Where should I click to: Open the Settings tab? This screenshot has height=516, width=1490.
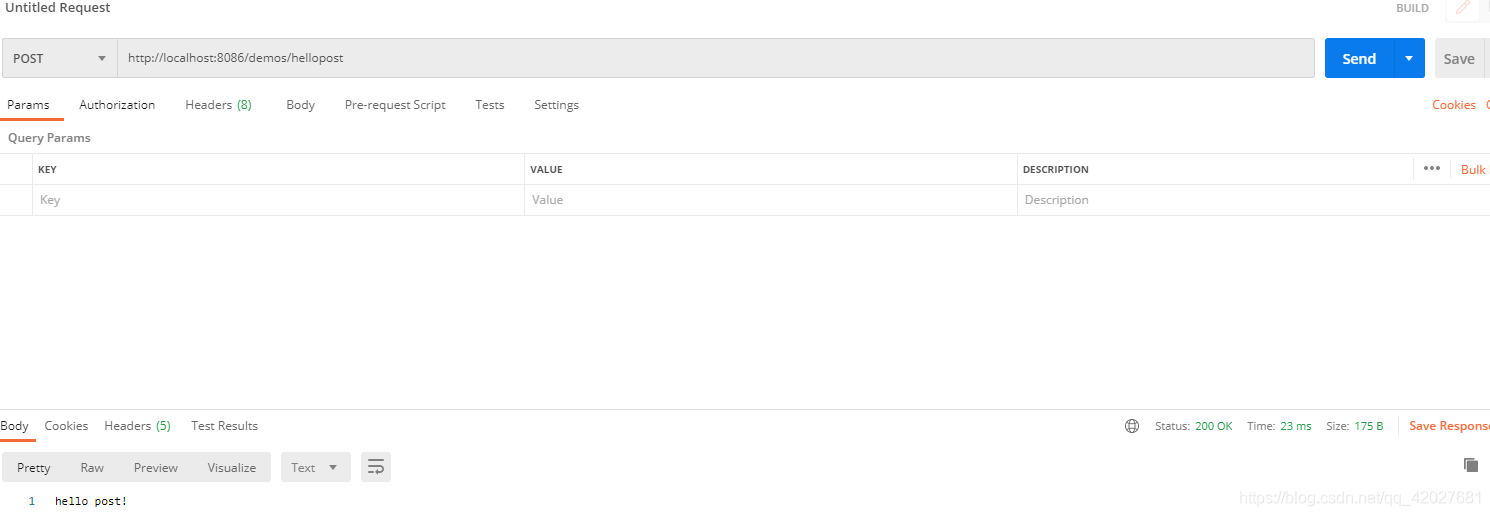(x=556, y=105)
